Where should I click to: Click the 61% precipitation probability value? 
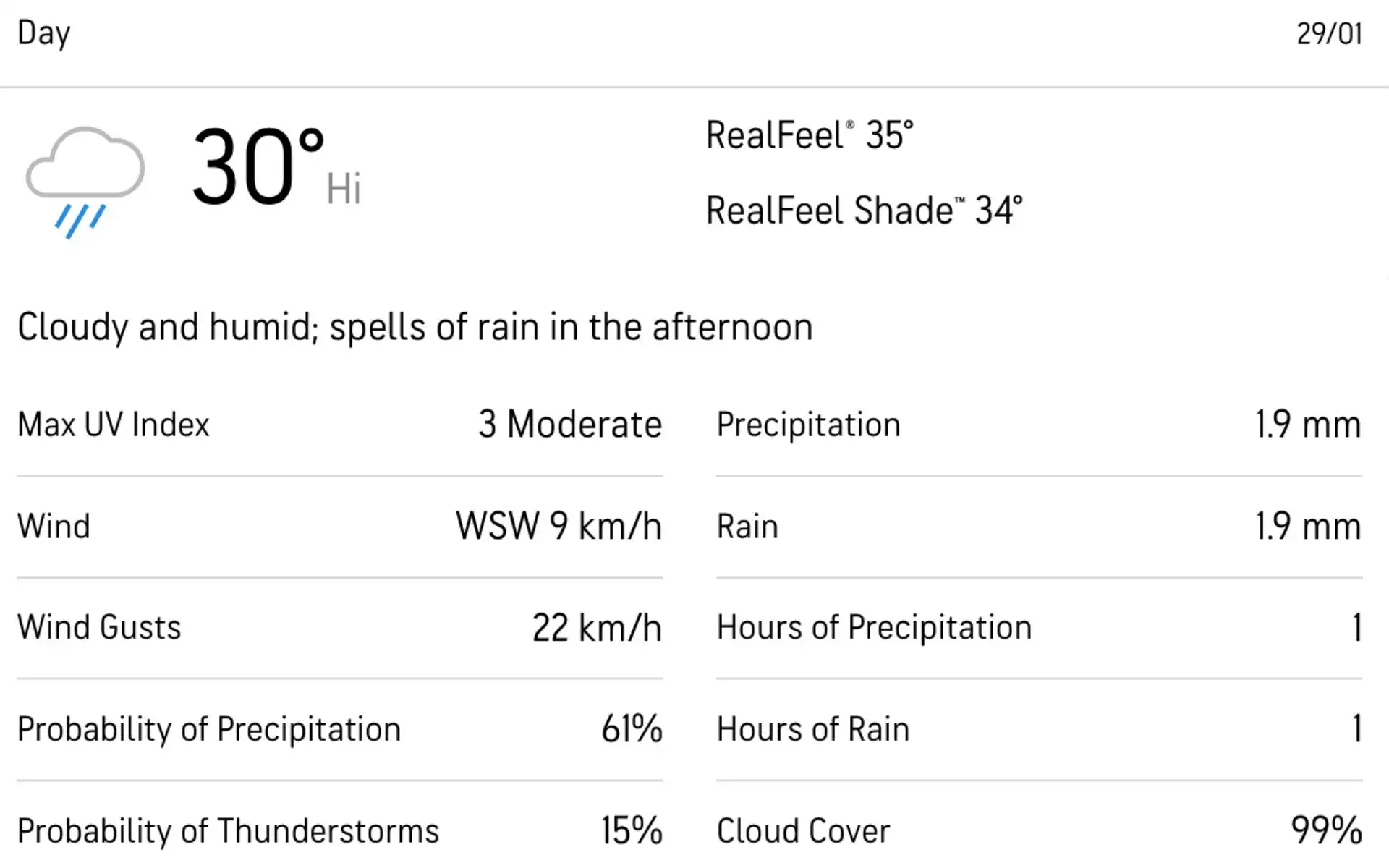coord(632,729)
